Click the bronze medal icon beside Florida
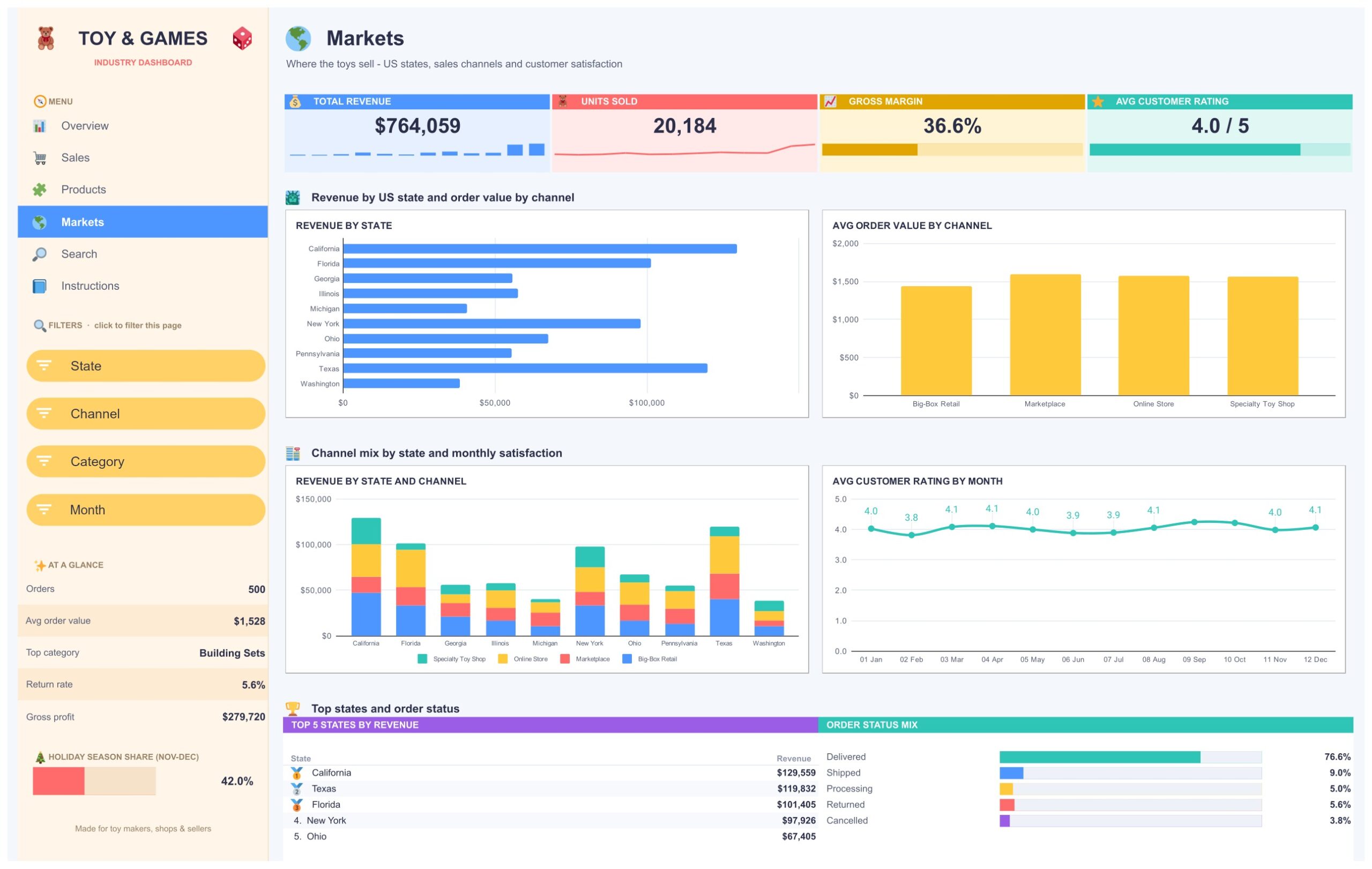Viewport: 1372px width, 869px height. pyautogui.click(x=296, y=805)
